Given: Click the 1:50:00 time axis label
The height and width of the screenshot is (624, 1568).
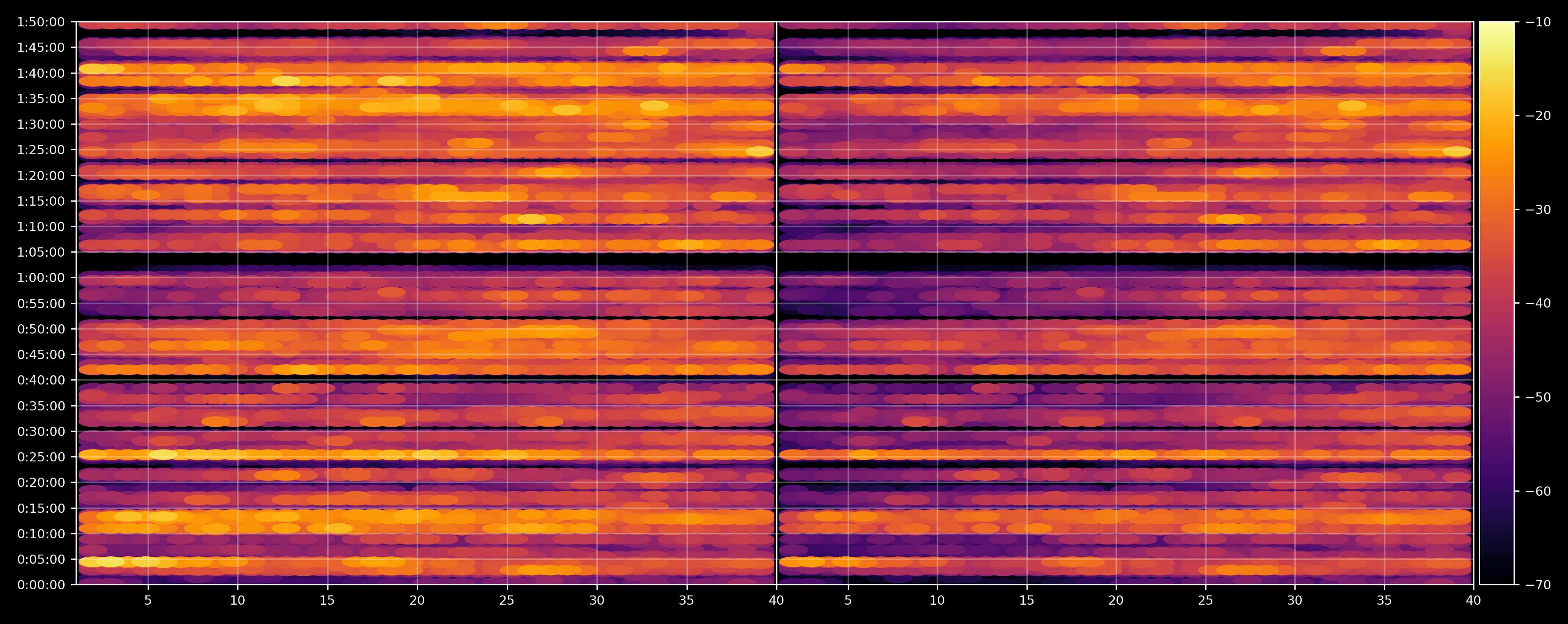Looking at the screenshot, I should 40,22.
